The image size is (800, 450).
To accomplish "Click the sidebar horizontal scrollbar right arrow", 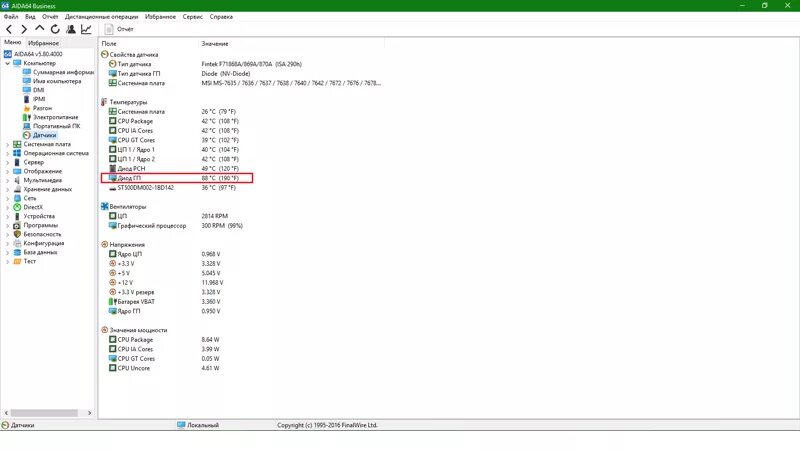I will pos(90,413).
